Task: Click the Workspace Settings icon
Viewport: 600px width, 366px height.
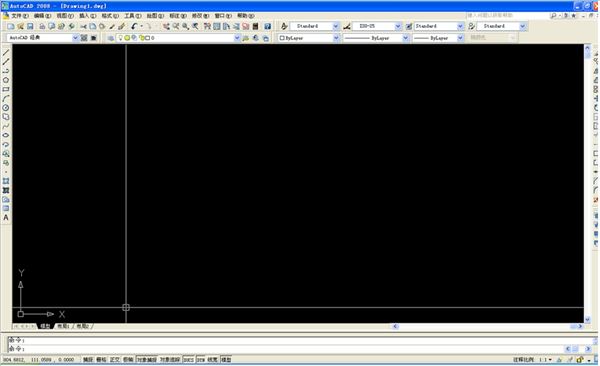Action: click(x=84, y=38)
